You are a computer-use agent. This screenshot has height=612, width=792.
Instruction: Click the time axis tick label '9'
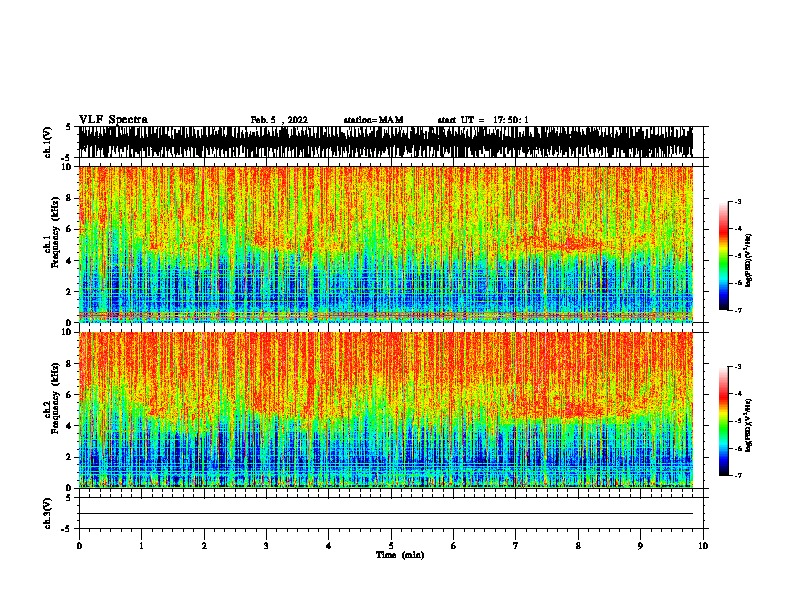[640, 546]
